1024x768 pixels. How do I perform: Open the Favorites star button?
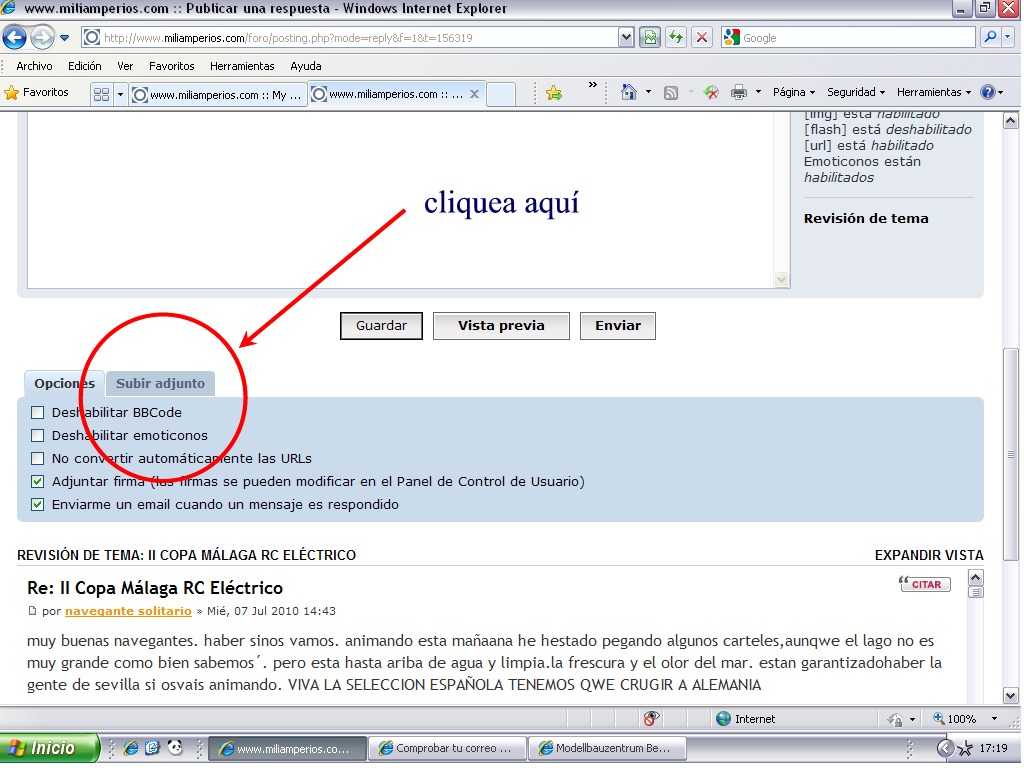pyautogui.click(x=37, y=92)
